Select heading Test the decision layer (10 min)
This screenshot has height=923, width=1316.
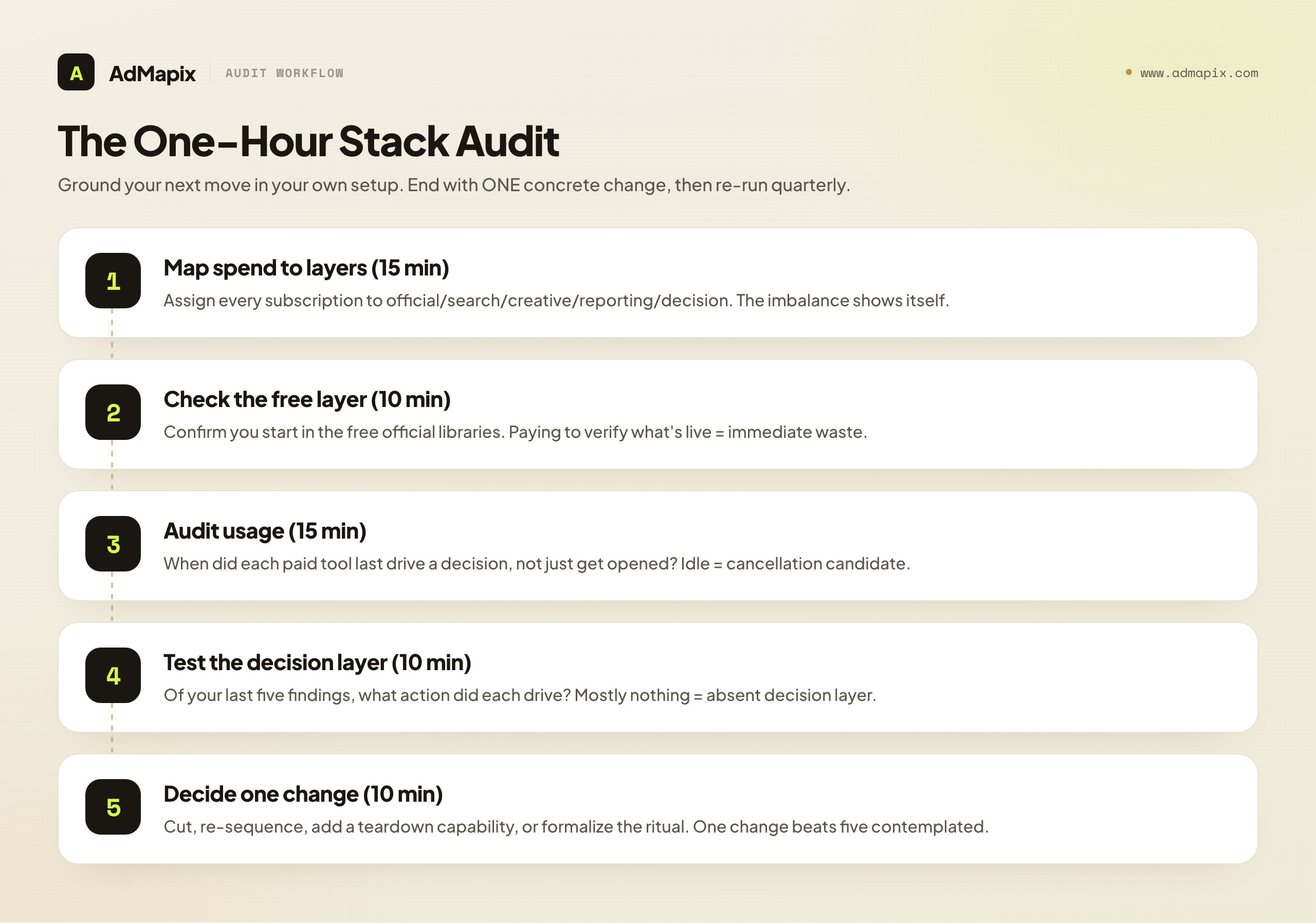coord(317,663)
